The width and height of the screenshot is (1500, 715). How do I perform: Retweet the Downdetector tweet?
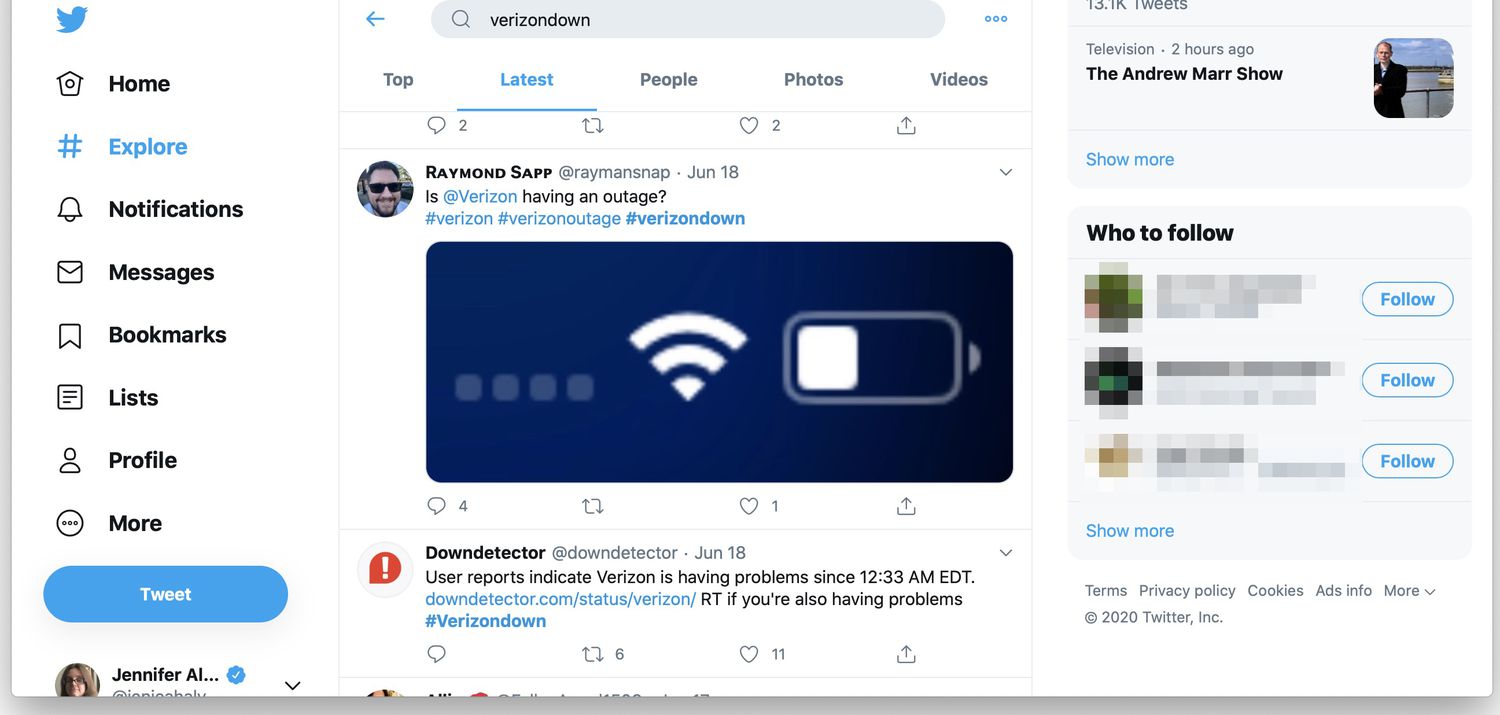[x=593, y=654]
